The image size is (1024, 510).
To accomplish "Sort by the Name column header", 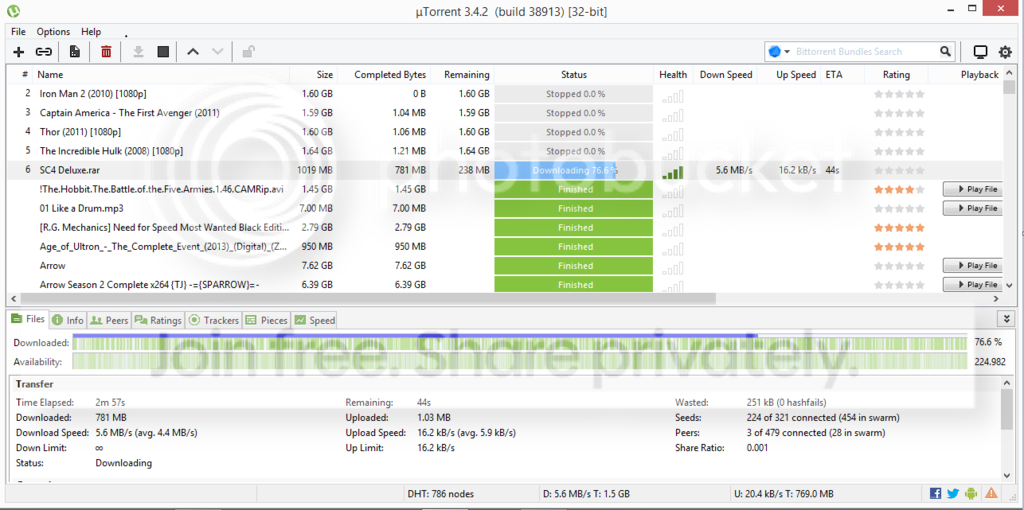I will tap(161, 74).
